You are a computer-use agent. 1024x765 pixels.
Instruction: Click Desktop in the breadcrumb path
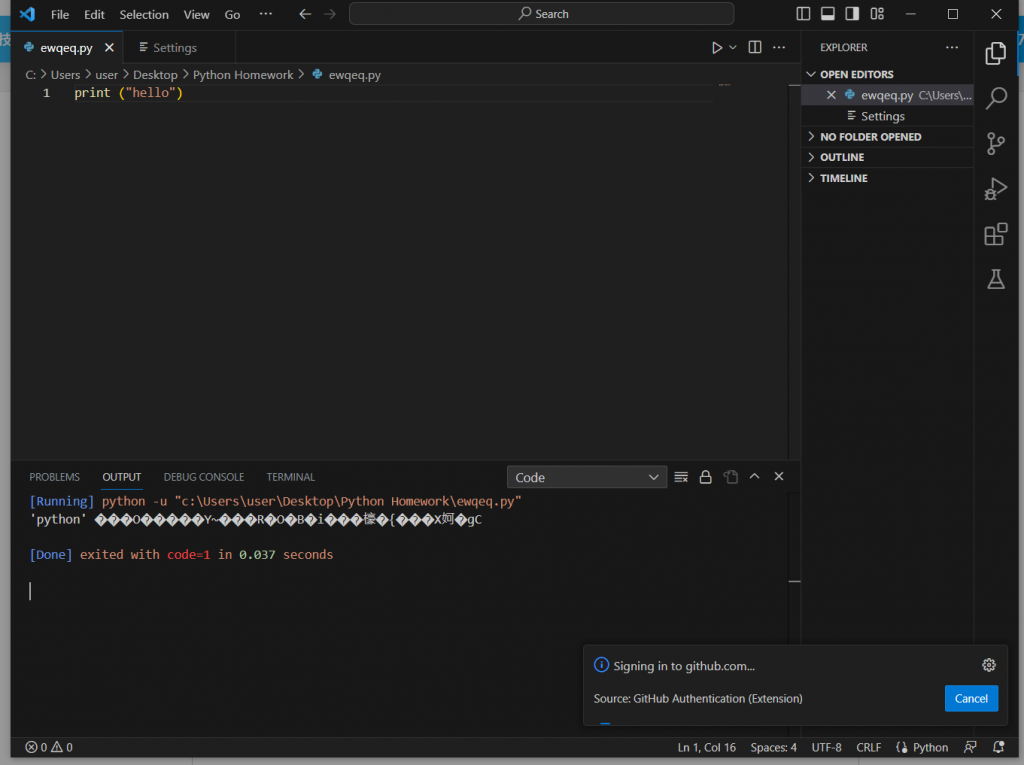[155, 75]
